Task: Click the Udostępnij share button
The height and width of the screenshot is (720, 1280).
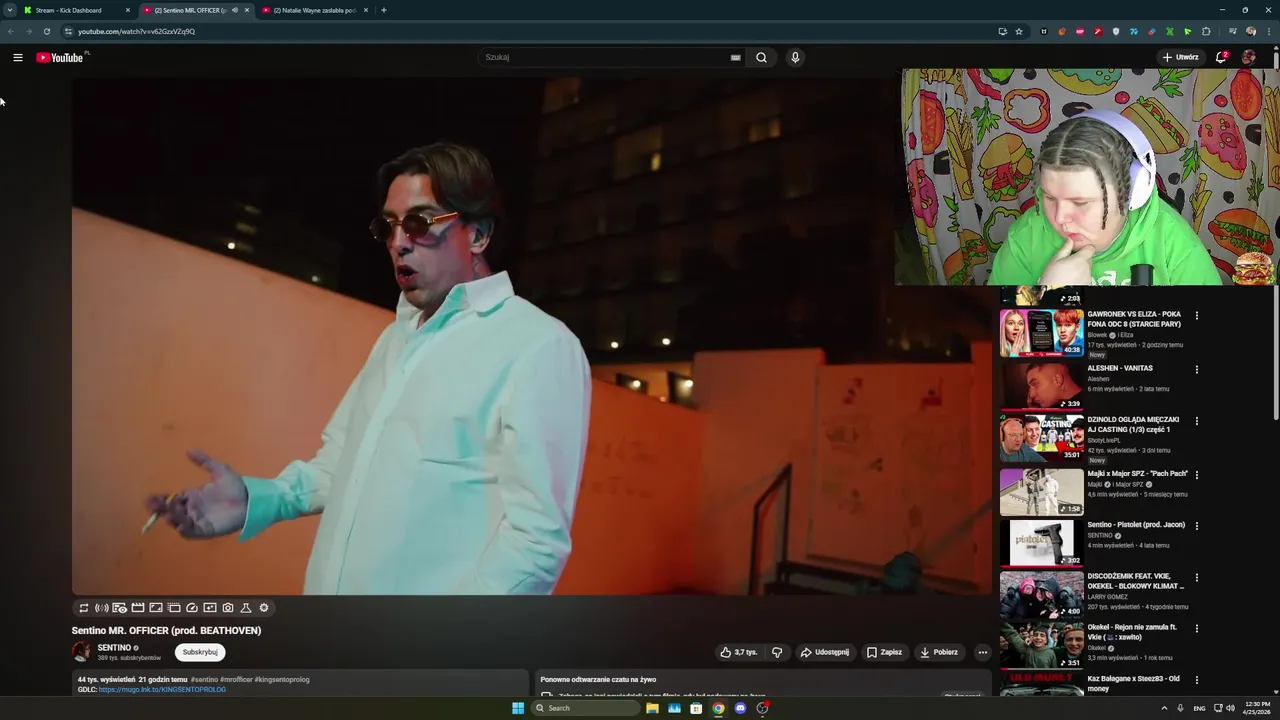Action: [825, 652]
